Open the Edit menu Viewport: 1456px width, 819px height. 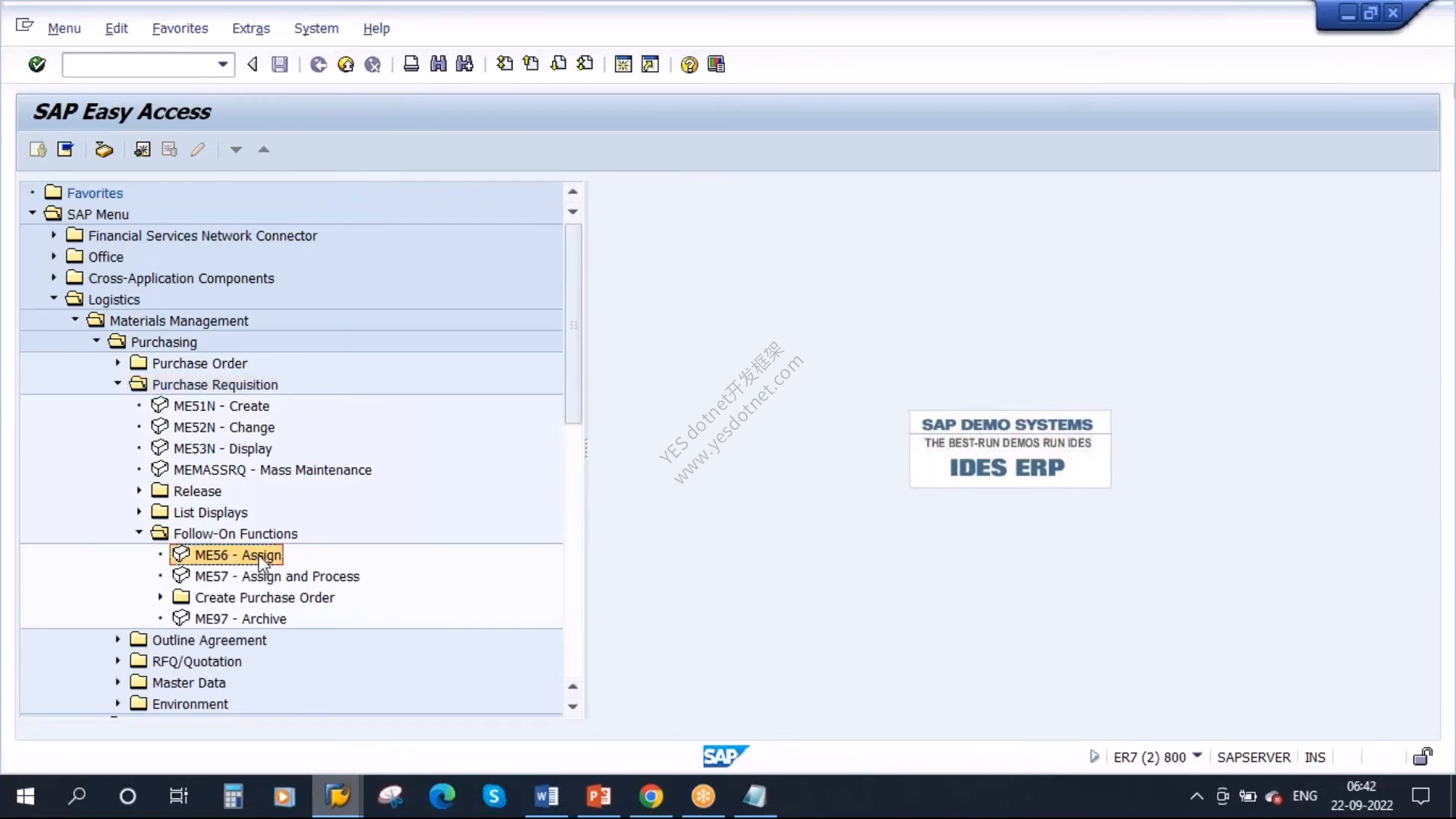[116, 28]
